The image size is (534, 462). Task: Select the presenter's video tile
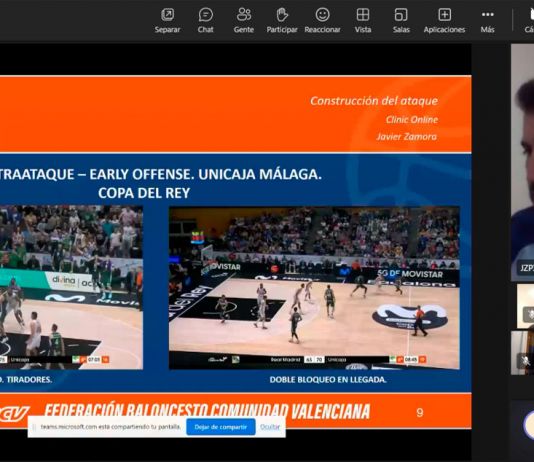(522, 162)
